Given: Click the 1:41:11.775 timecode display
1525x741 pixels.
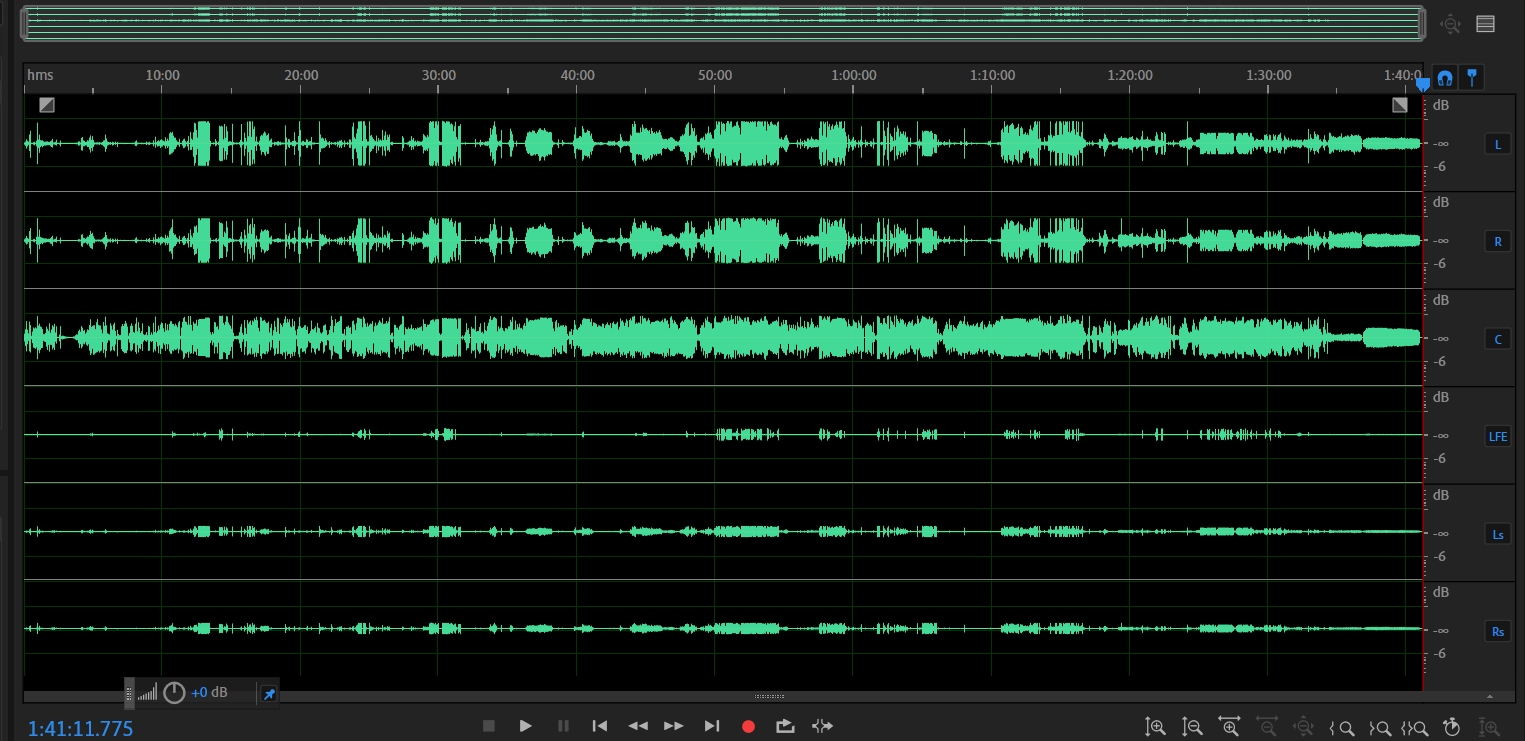Looking at the screenshot, I should click(x=80, y=729).
